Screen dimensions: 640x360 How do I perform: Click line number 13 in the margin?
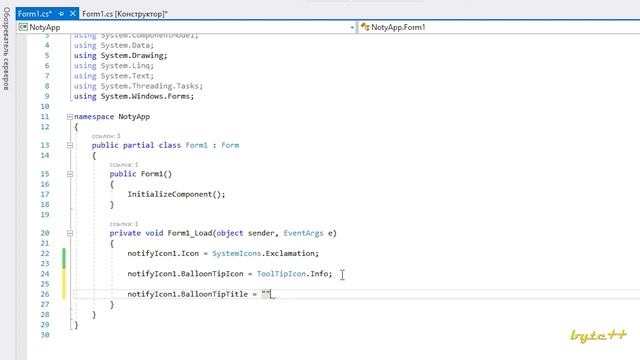pos(45,145)
